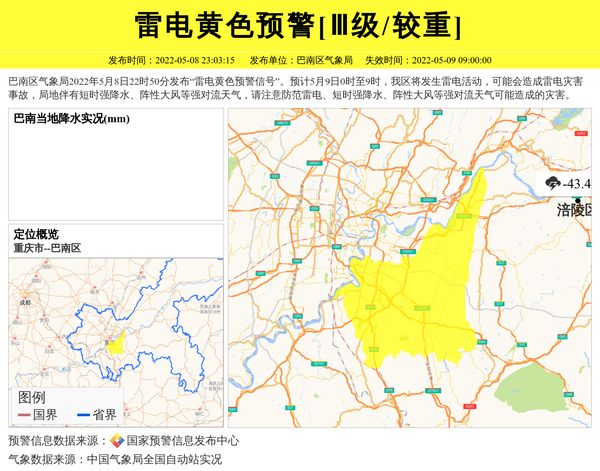Click the -43.4 rainfall value label
The height and width of the screenshot is (471, 600).
pos(577,184)
